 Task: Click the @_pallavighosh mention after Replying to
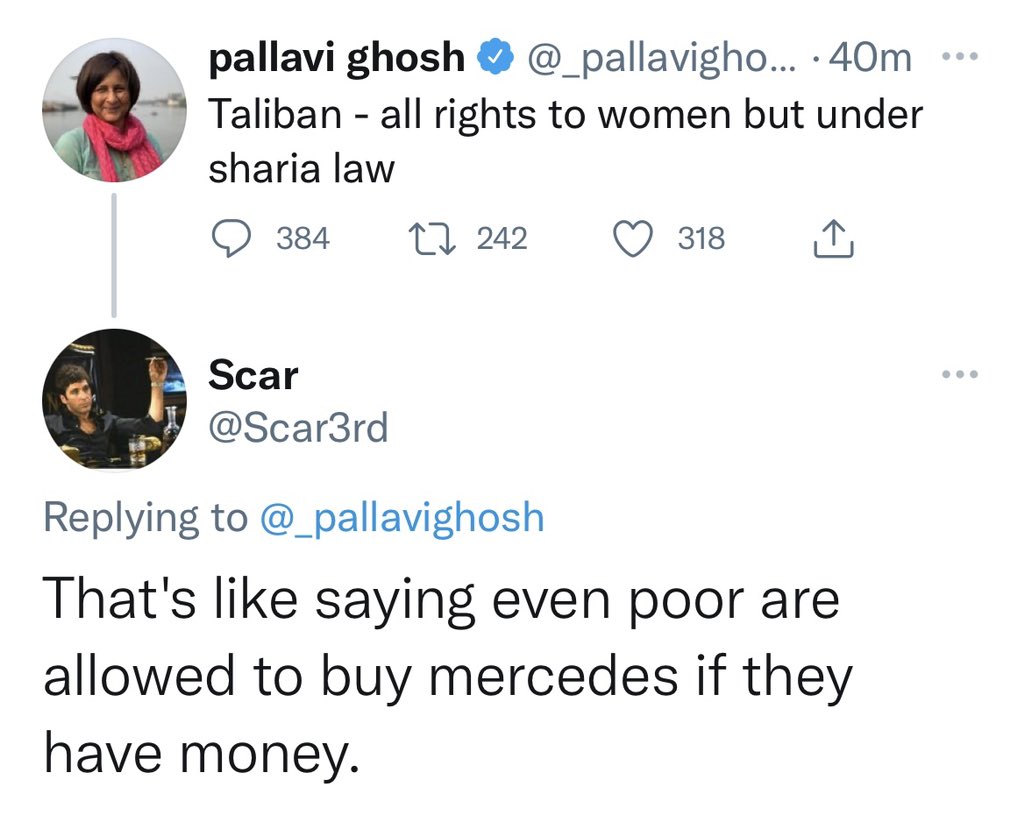[x=402, y=518]
